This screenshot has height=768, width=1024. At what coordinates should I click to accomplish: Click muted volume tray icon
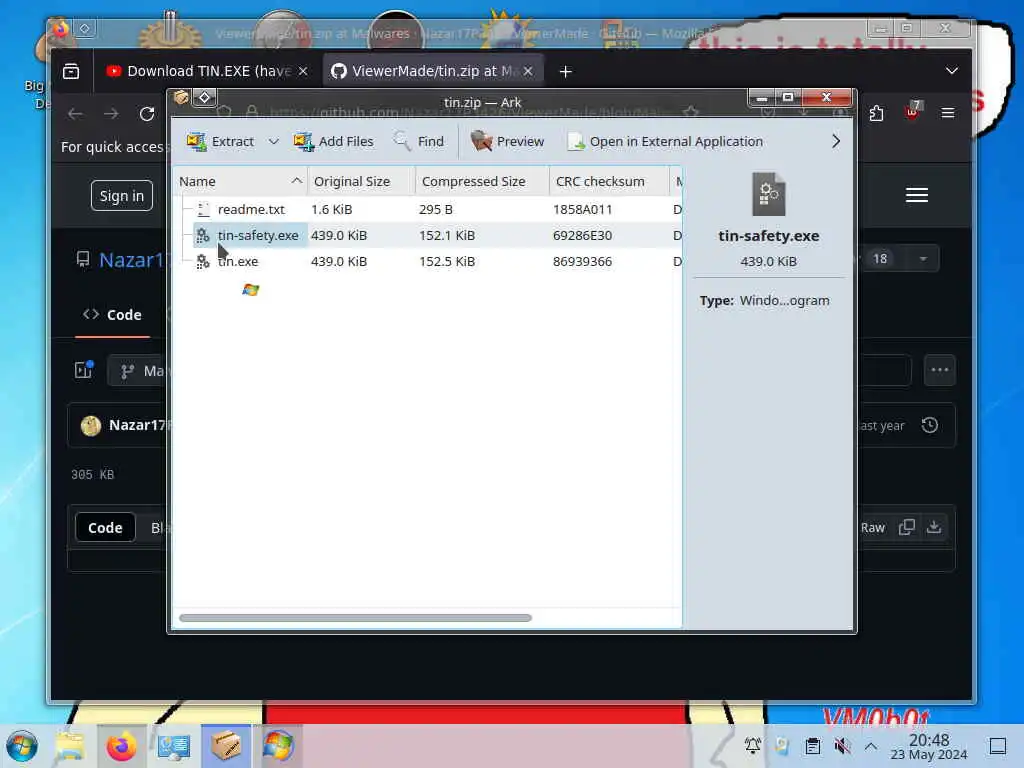pyautogui.click(x=842, y=746)
